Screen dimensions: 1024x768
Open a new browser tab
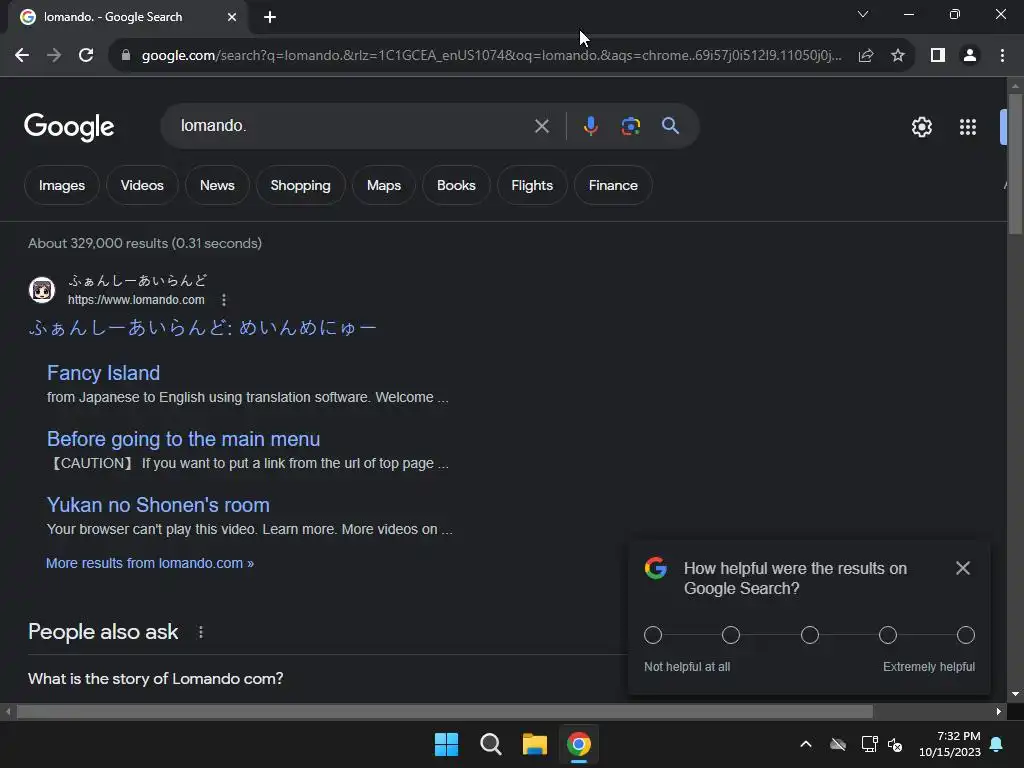click(x=270, y=17)
